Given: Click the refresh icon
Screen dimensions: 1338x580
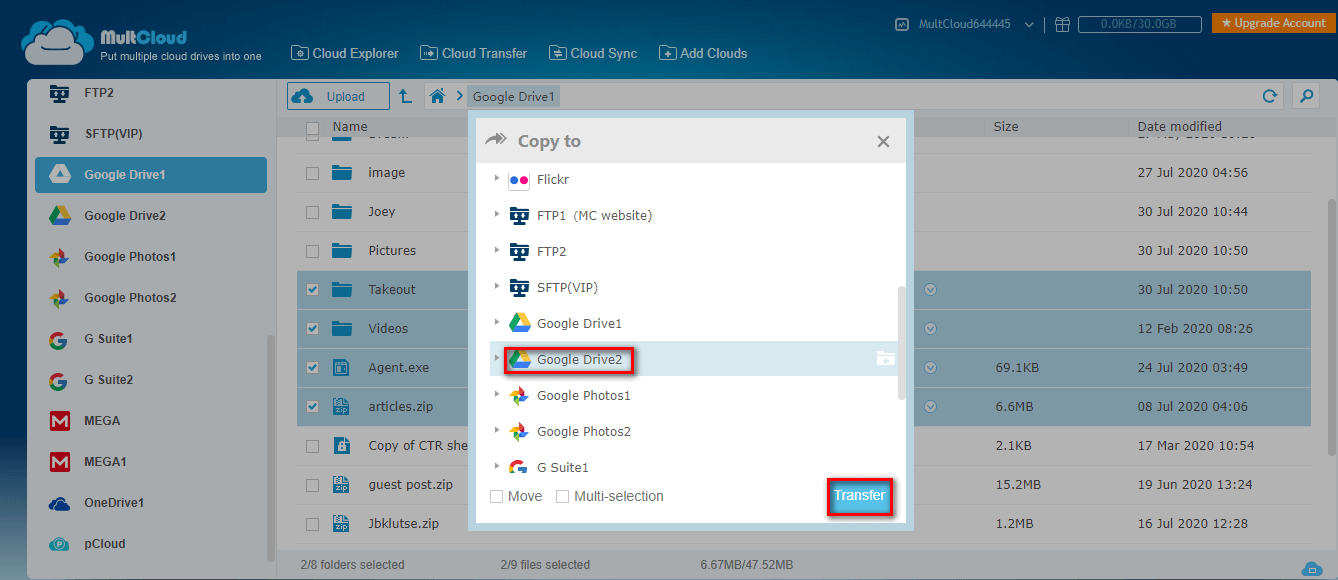Looking at the screenshot, I should coord(1270,96).
